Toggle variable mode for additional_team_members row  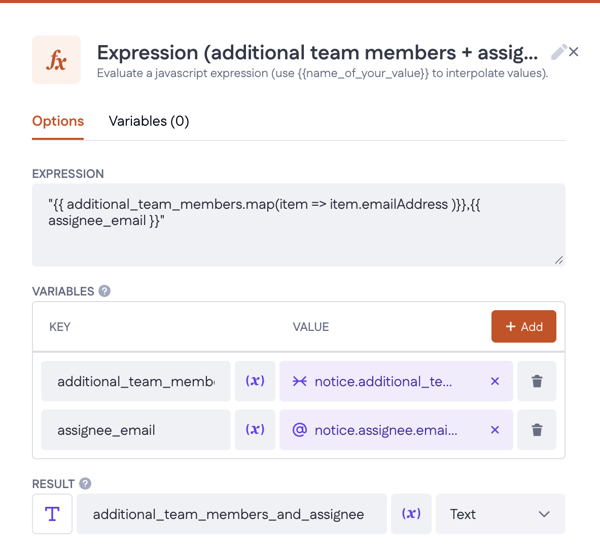click(x=255, y=381)
